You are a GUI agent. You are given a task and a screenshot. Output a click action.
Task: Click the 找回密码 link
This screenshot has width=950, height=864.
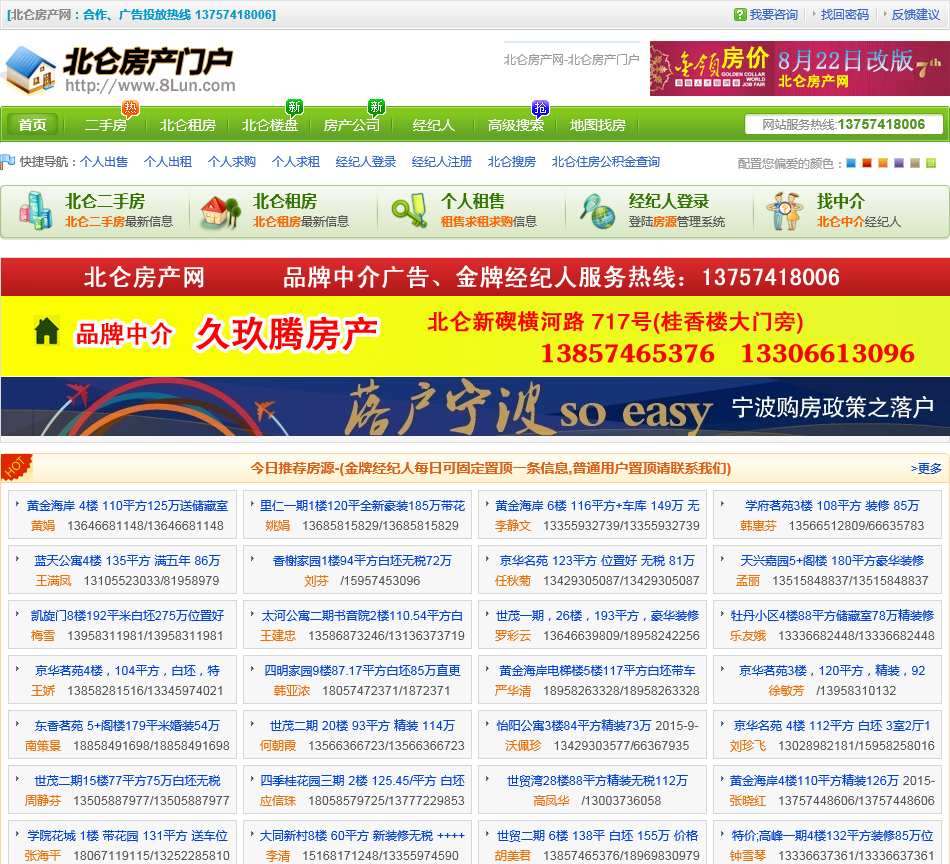pos(845,15)
